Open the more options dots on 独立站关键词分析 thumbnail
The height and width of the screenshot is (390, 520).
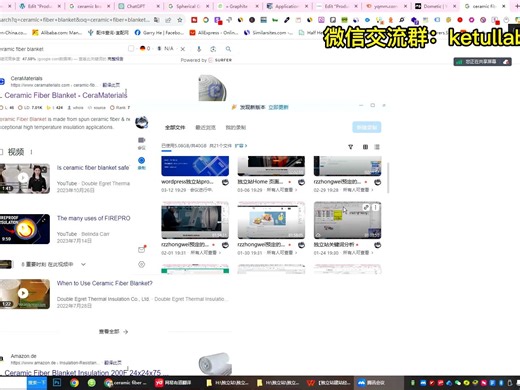[x=375, y=207]
